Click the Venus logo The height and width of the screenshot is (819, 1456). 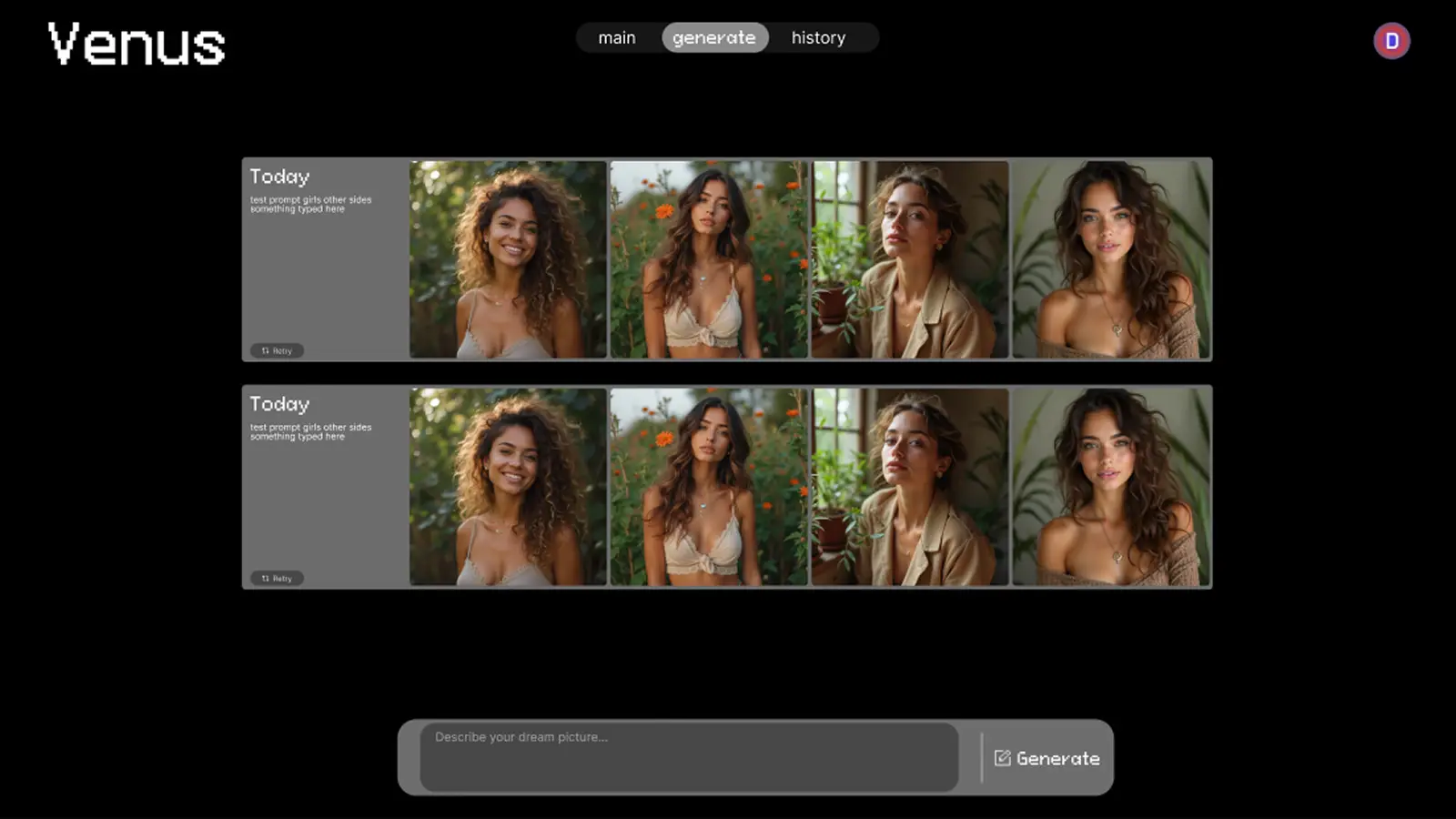[136, 45]
